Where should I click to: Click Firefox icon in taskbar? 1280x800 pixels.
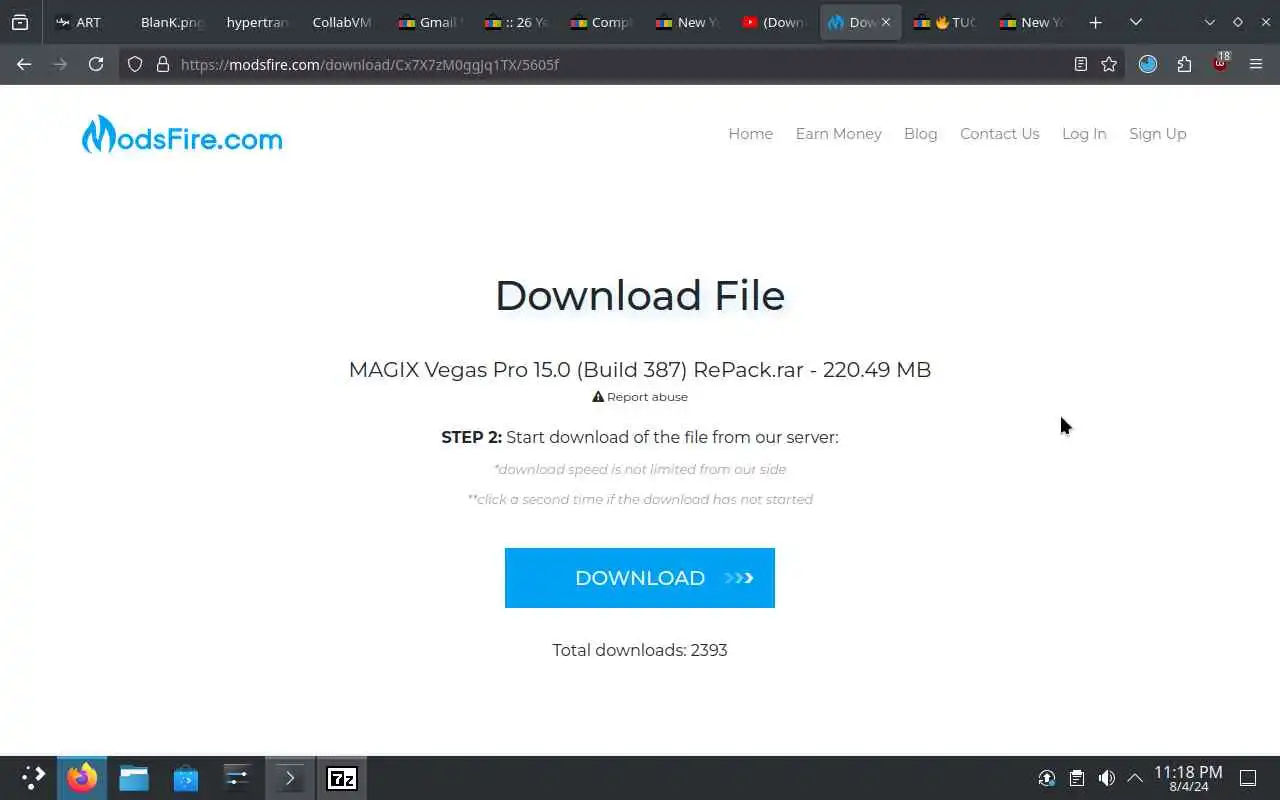pyautogui.click(x=82, y=778)
